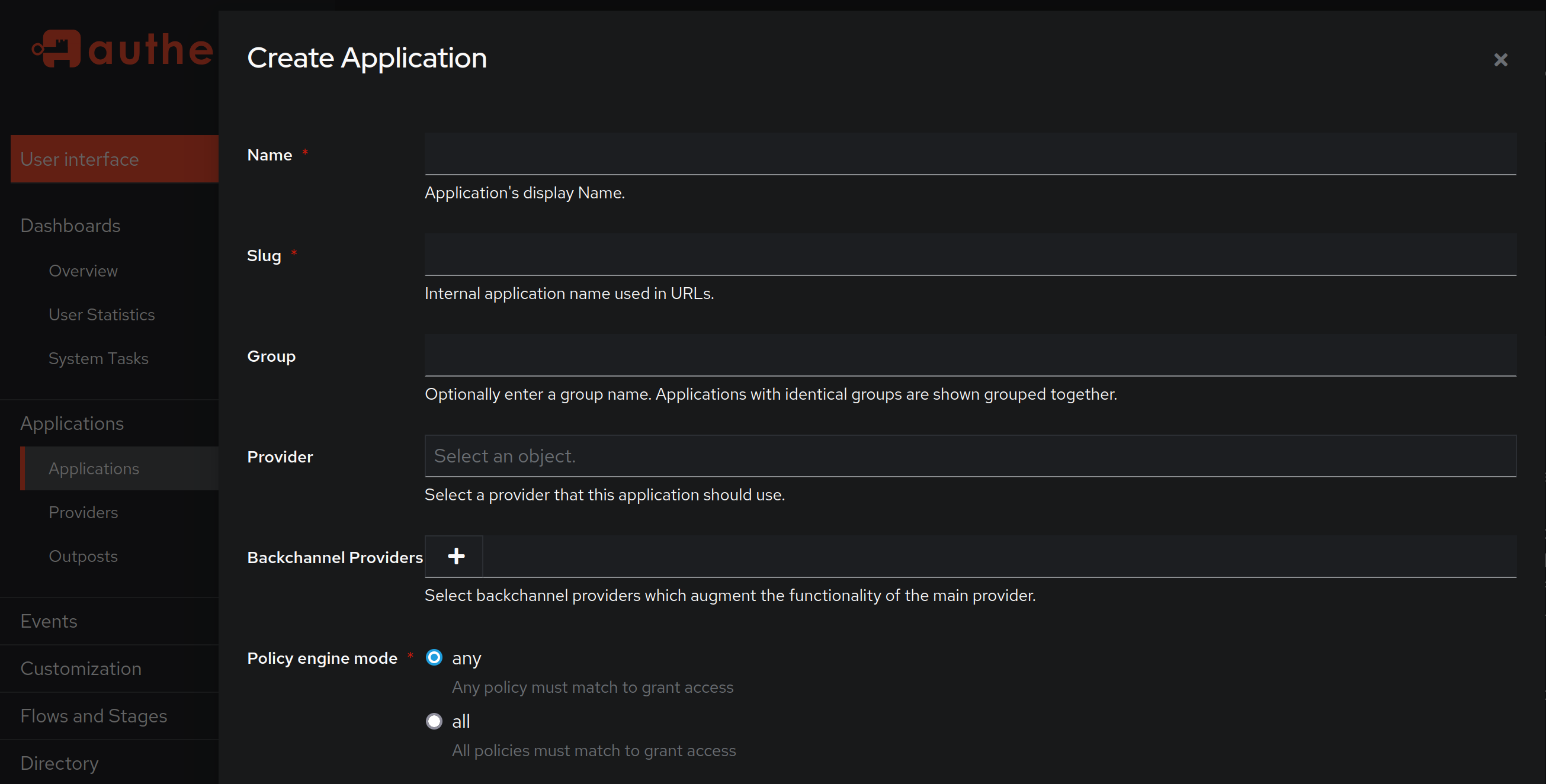Focus the Slug input field

click(x=970, y=255)
